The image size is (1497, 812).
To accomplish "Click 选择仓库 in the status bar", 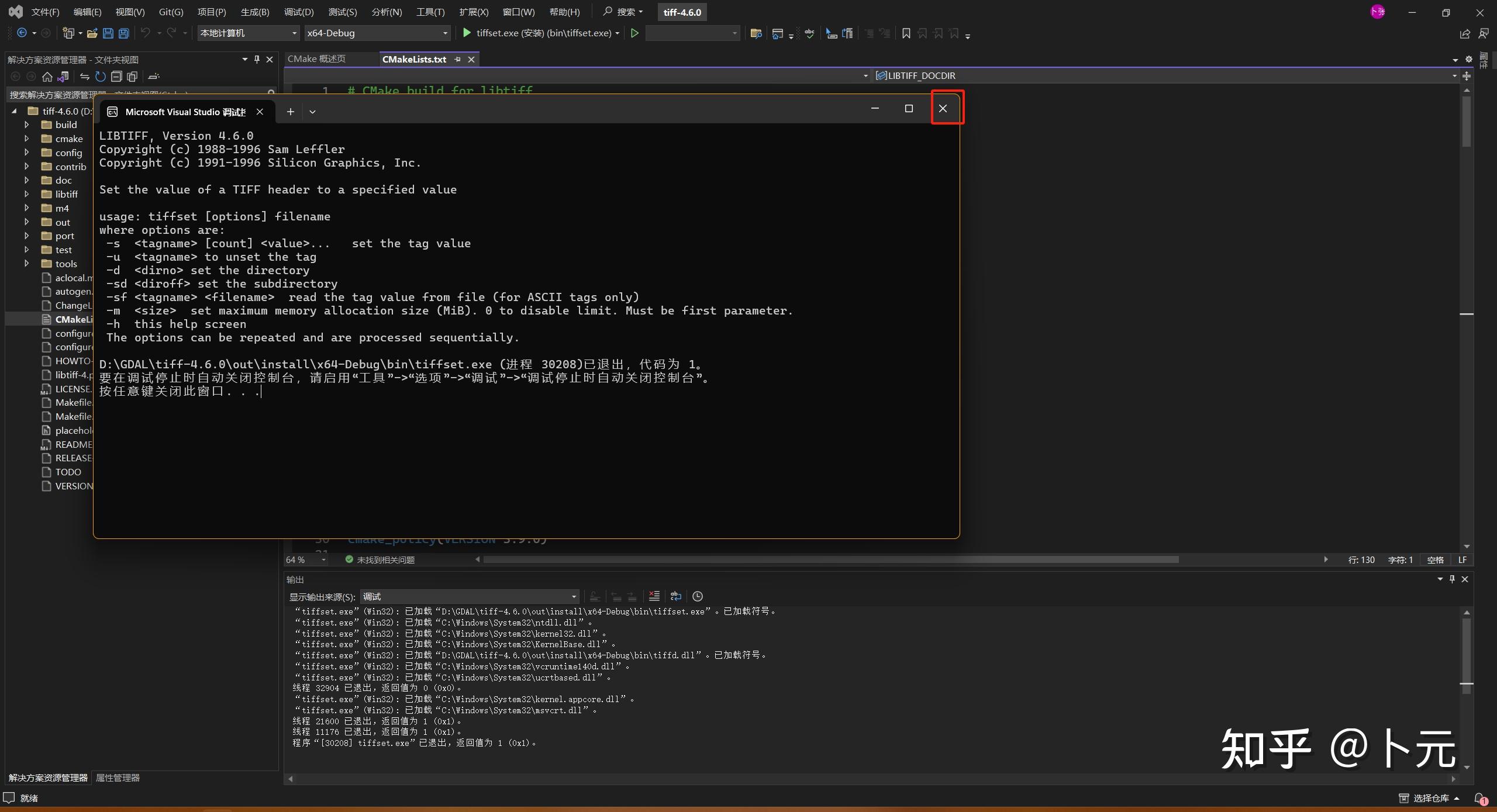I will 1430,798.
